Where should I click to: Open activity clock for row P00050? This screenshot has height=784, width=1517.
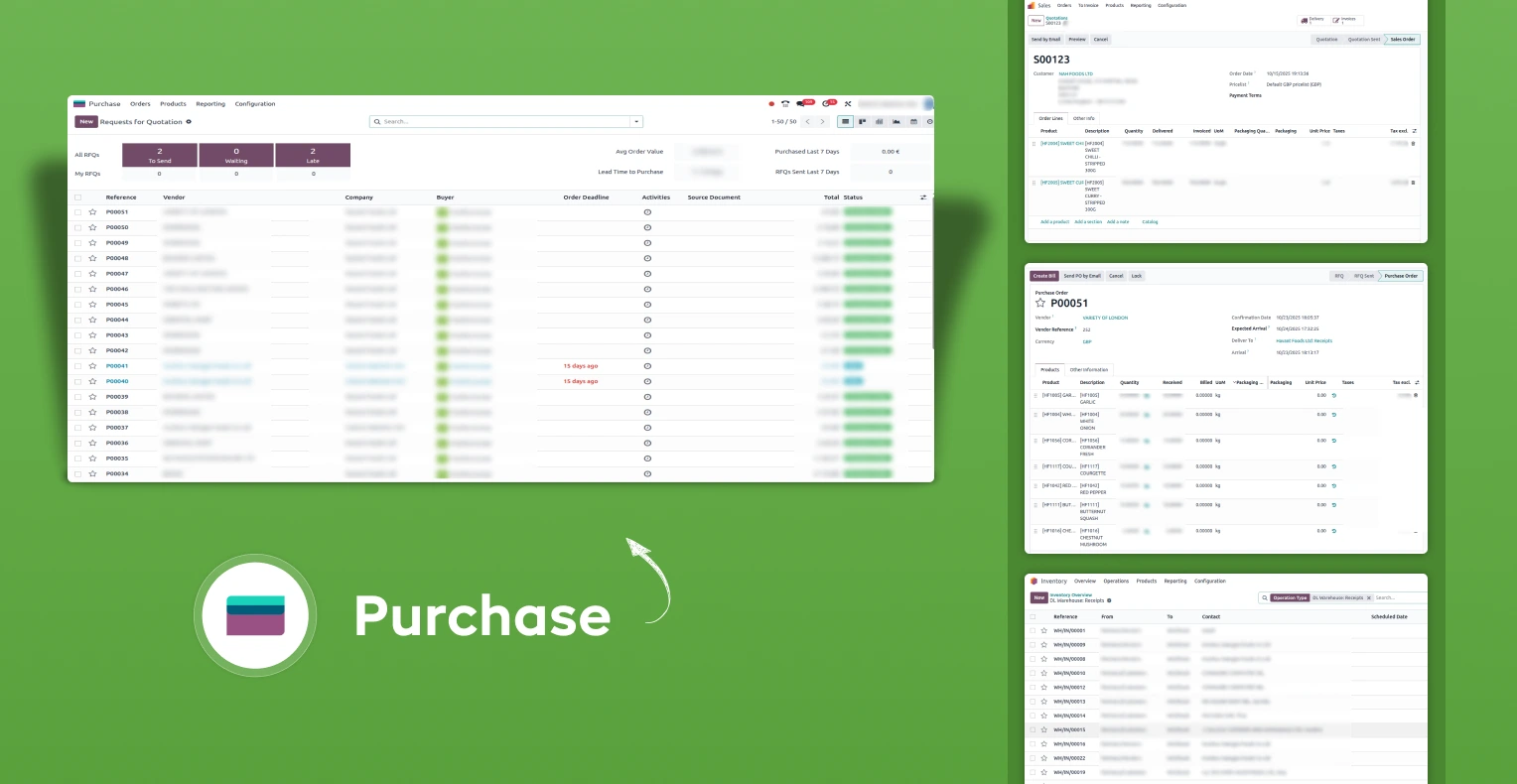tap(647, 227)
